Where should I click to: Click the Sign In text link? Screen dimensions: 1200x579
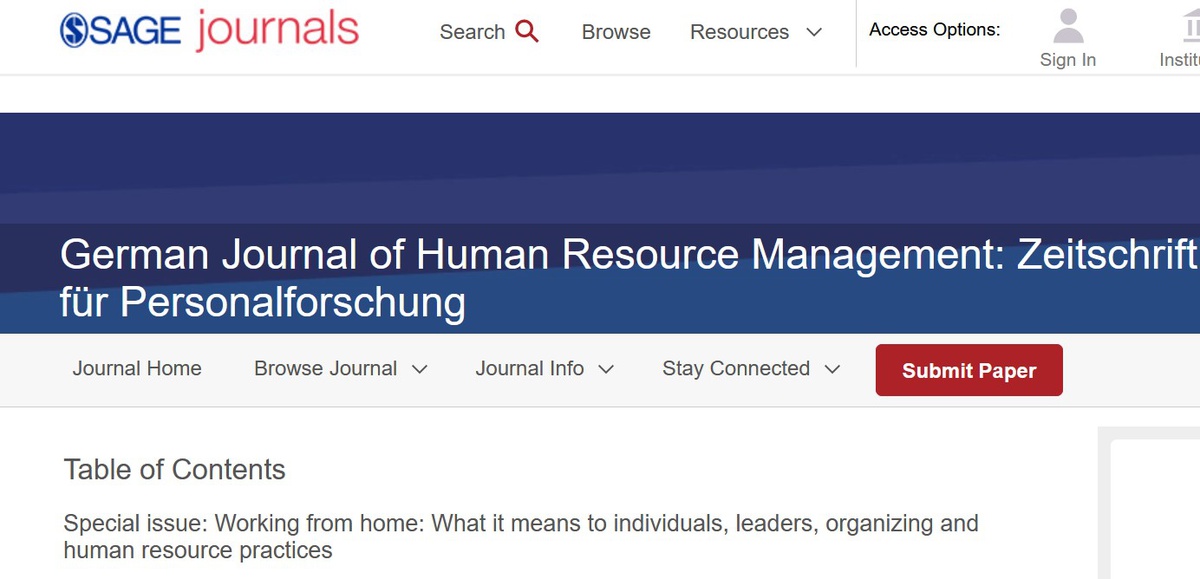tap(1068, 60)
